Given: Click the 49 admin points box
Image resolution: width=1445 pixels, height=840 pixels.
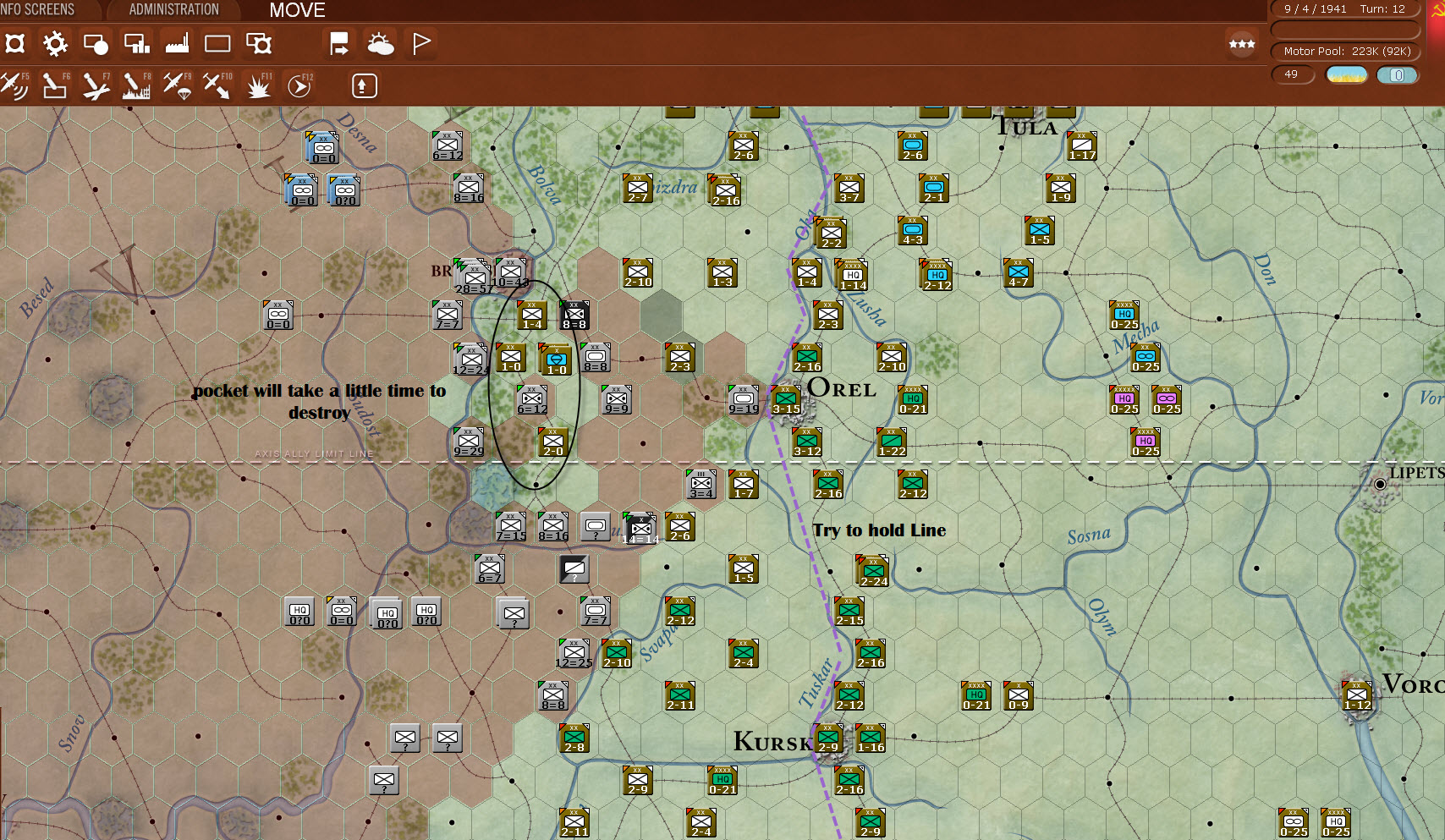Looking at the screenshot, I should [1293, 74].
